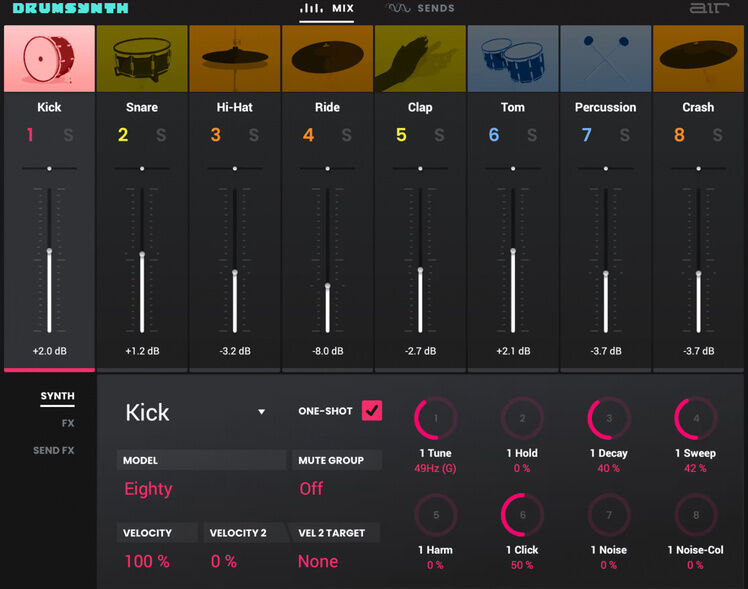
Task: Click the Click value 50 %
Action: pos(522,565)
